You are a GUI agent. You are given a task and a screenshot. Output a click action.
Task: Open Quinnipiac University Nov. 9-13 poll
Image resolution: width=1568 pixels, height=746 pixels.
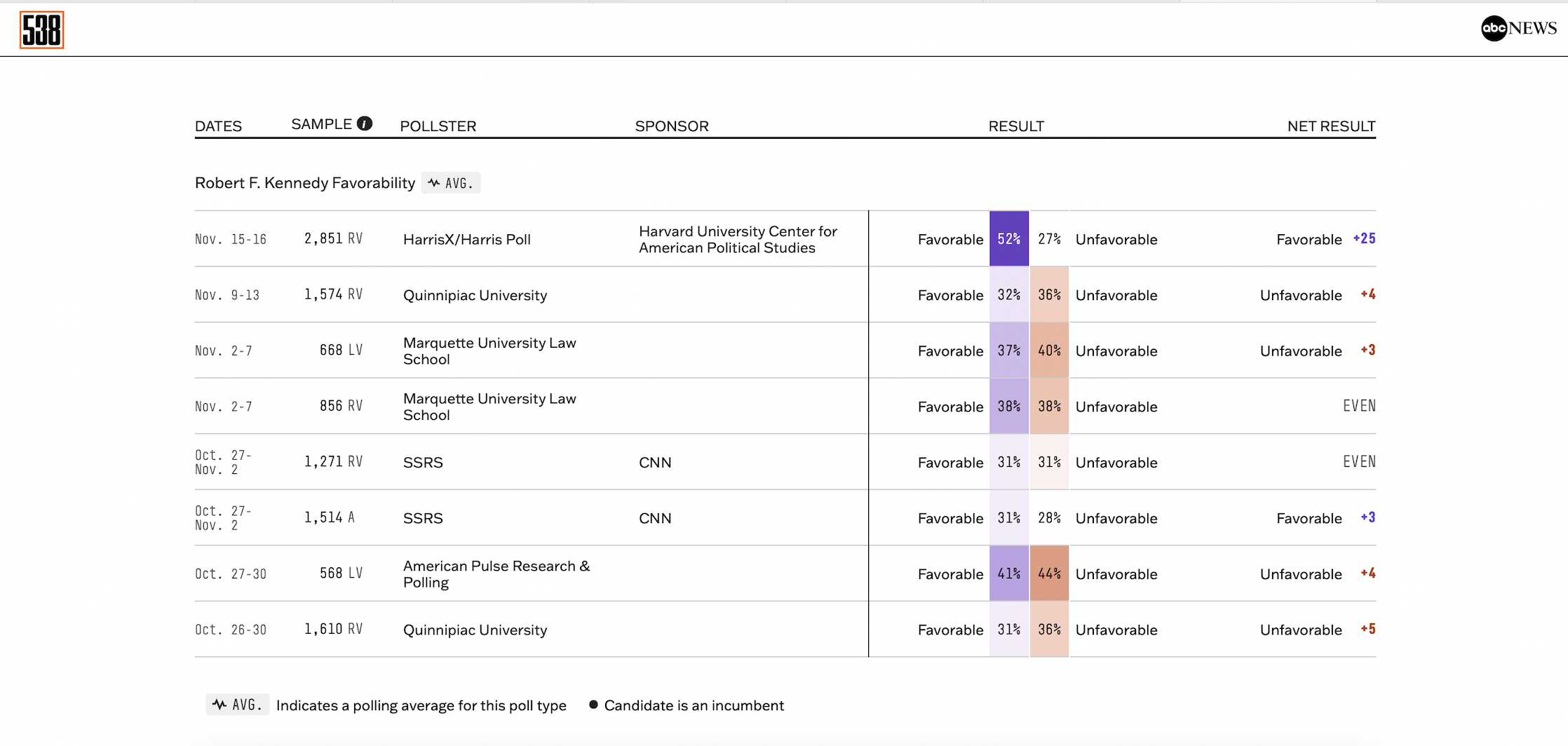[475, 295]
